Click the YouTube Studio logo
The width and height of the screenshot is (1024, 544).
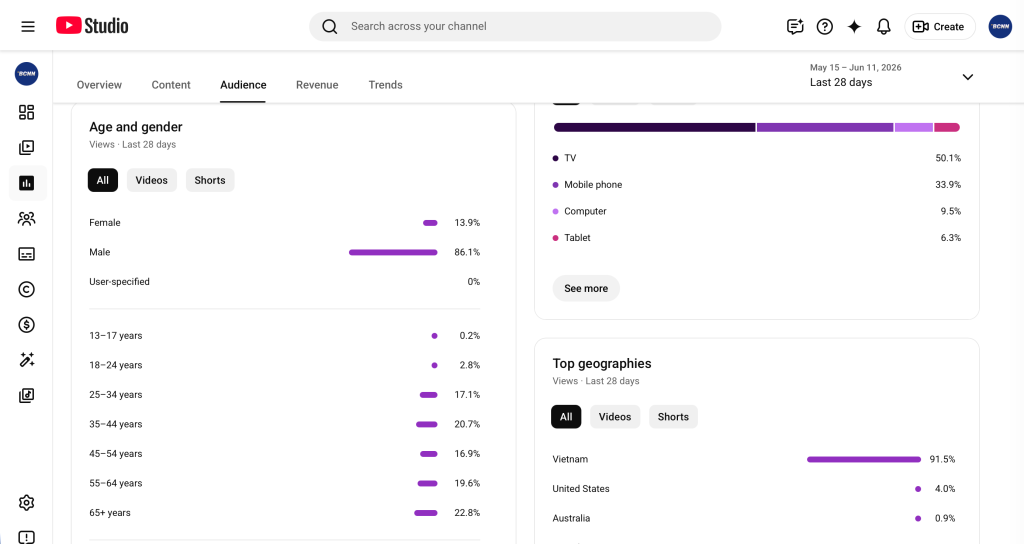click(92, 26)
